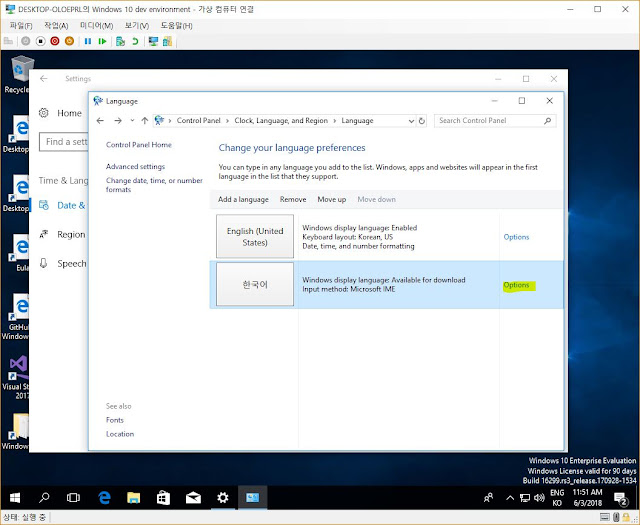Show hidden tray icons chevron
640x525 pixels.
[x=510, y=498]
